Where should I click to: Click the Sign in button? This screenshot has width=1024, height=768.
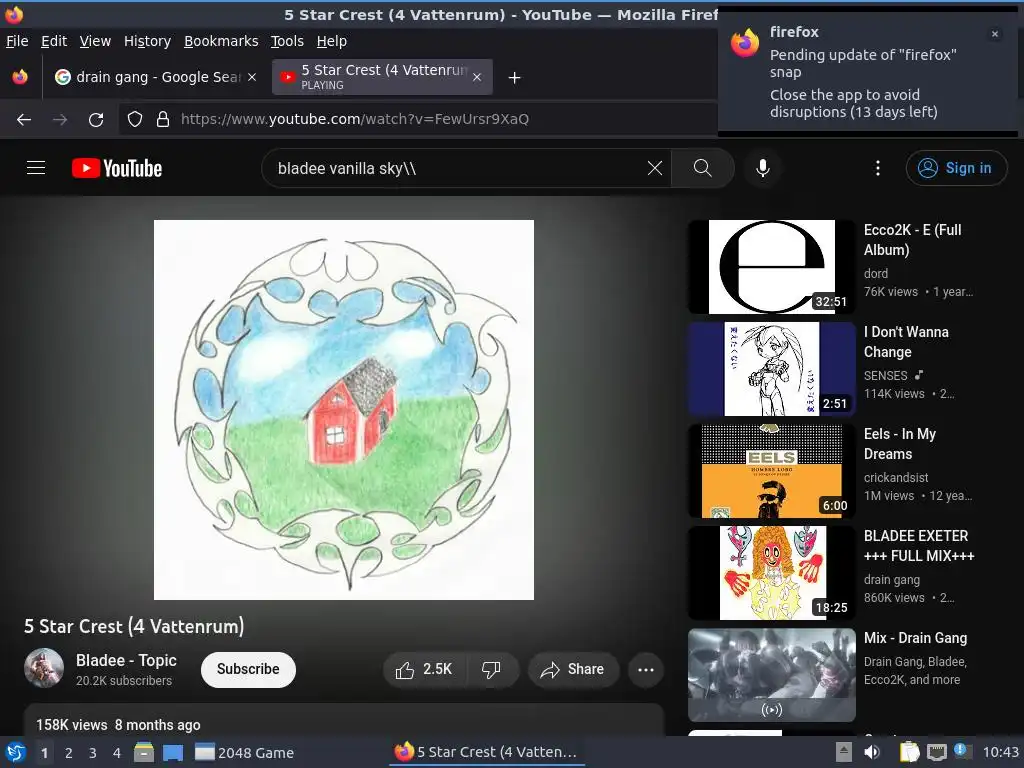[956, 168]
